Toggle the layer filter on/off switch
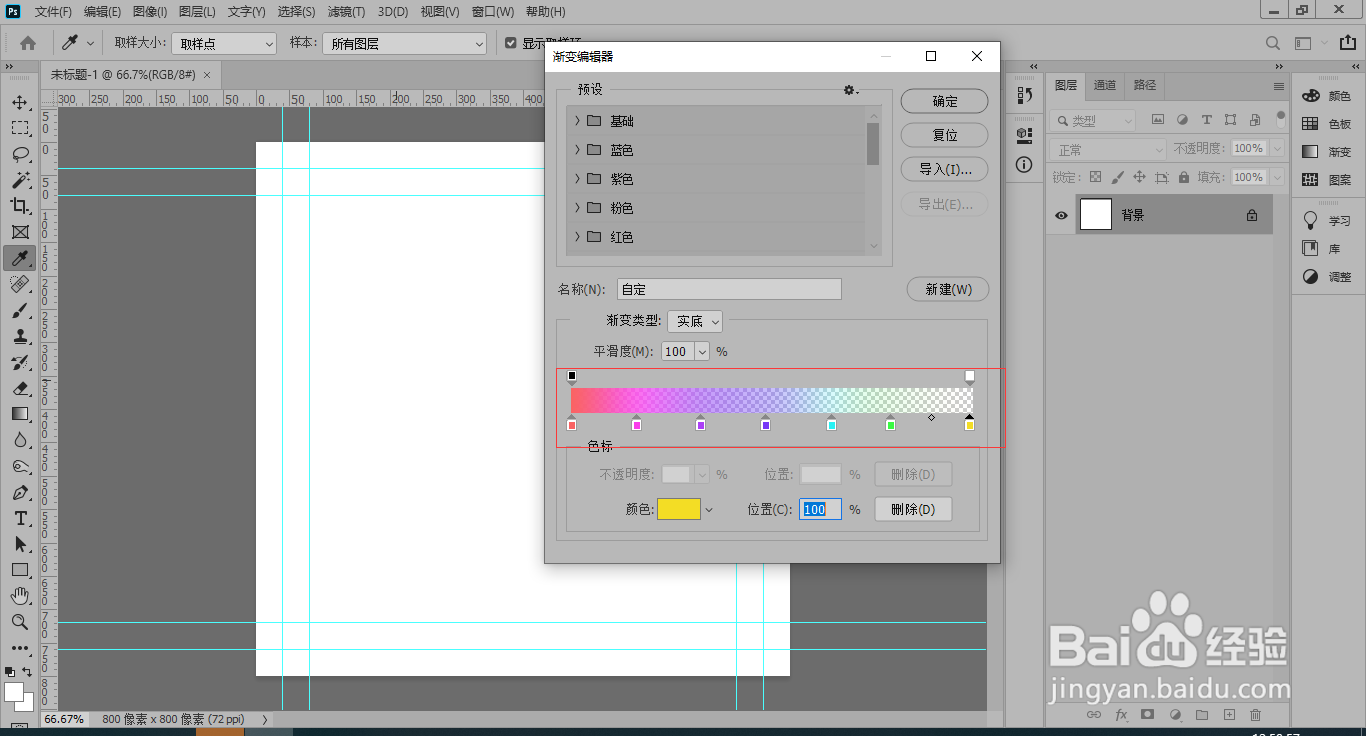Viewport: 1366px width, 736px height. [x=1280, y=118]
